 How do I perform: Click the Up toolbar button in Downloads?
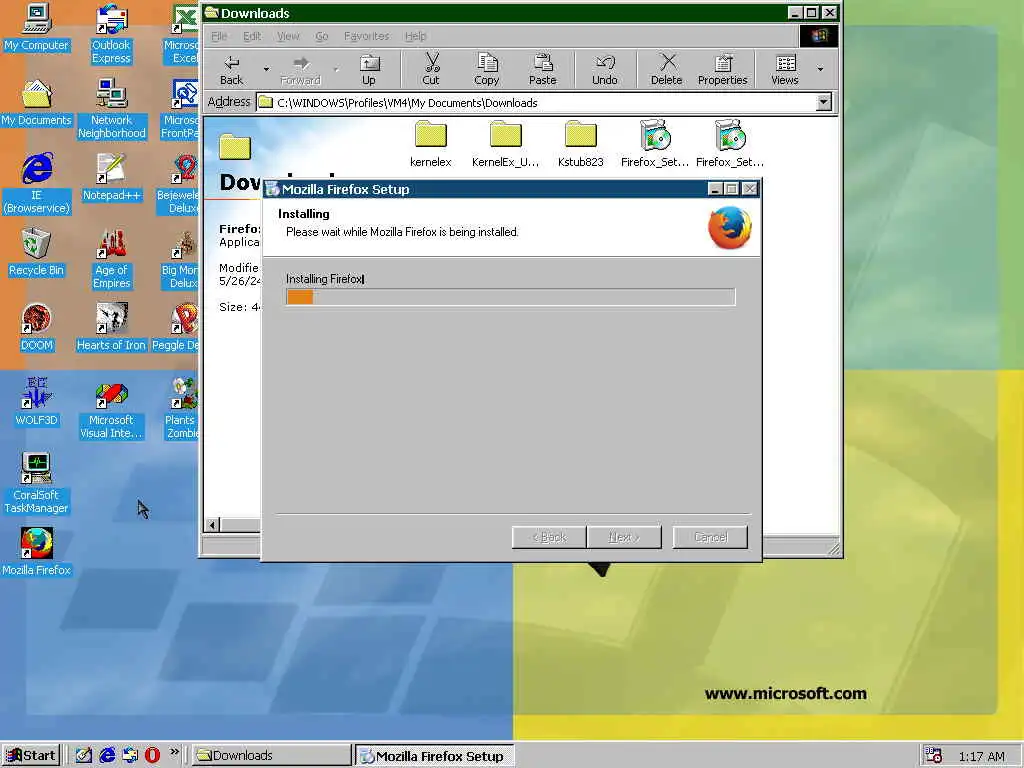(369, 70)
